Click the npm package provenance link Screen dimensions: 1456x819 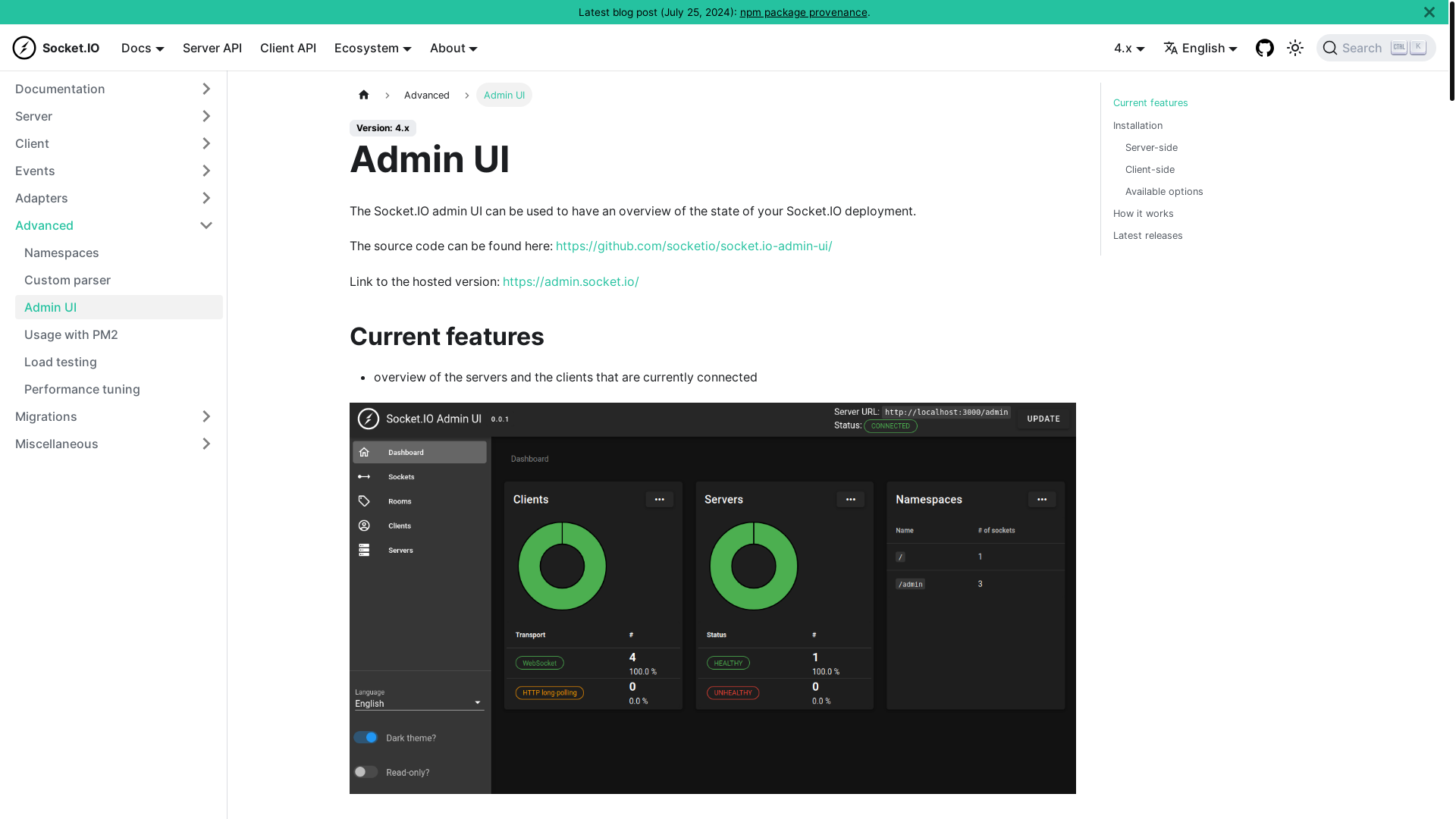[803, 12]
